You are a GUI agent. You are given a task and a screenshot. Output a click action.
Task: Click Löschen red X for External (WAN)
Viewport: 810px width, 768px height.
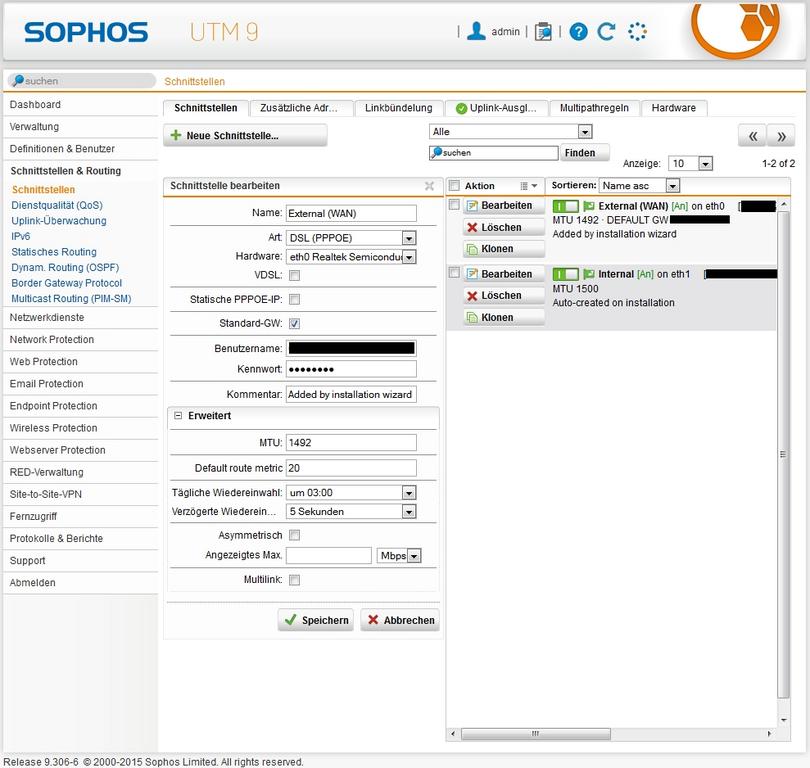coord(472,227)
